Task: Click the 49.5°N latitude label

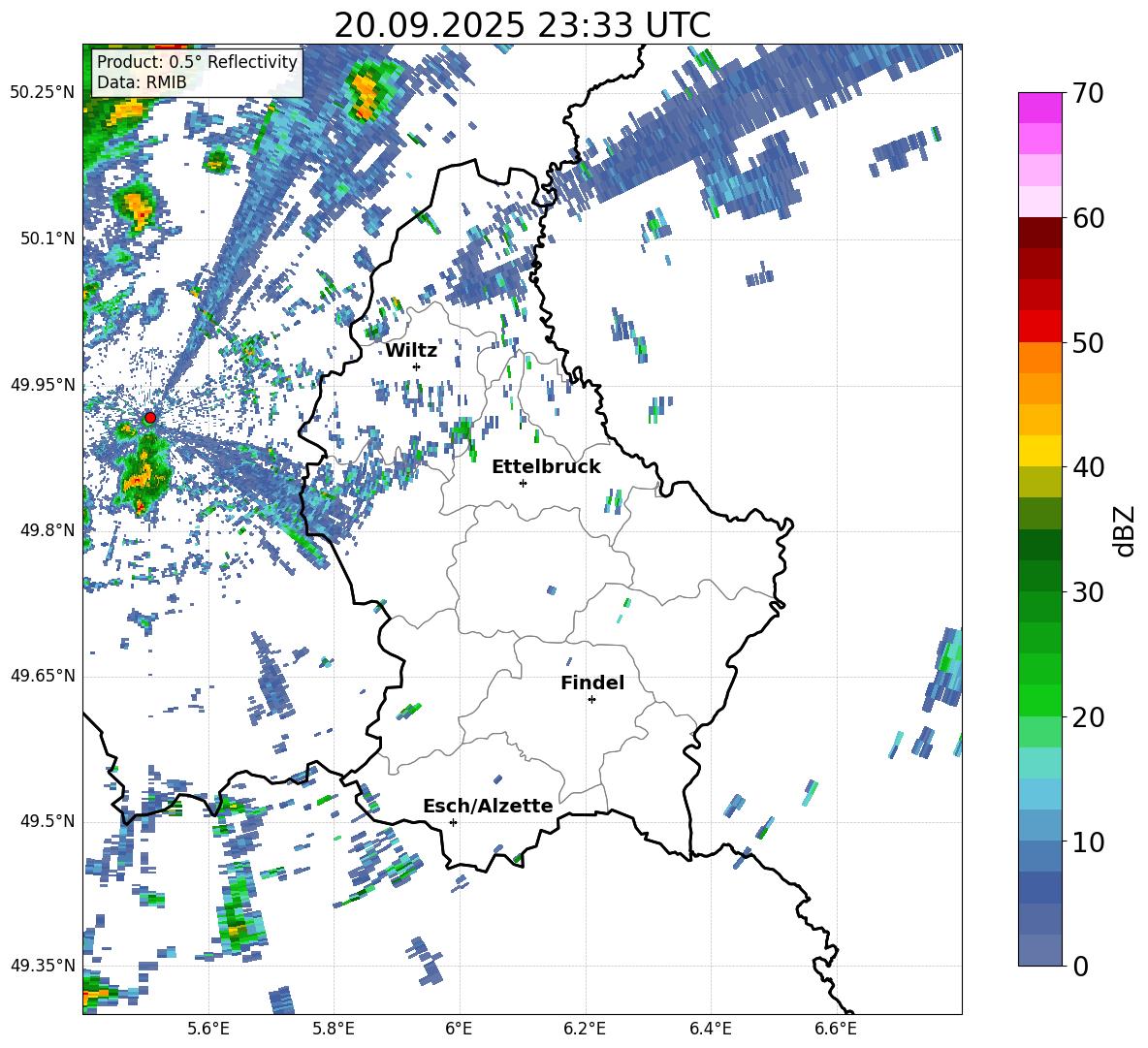Action: [47, 821]
